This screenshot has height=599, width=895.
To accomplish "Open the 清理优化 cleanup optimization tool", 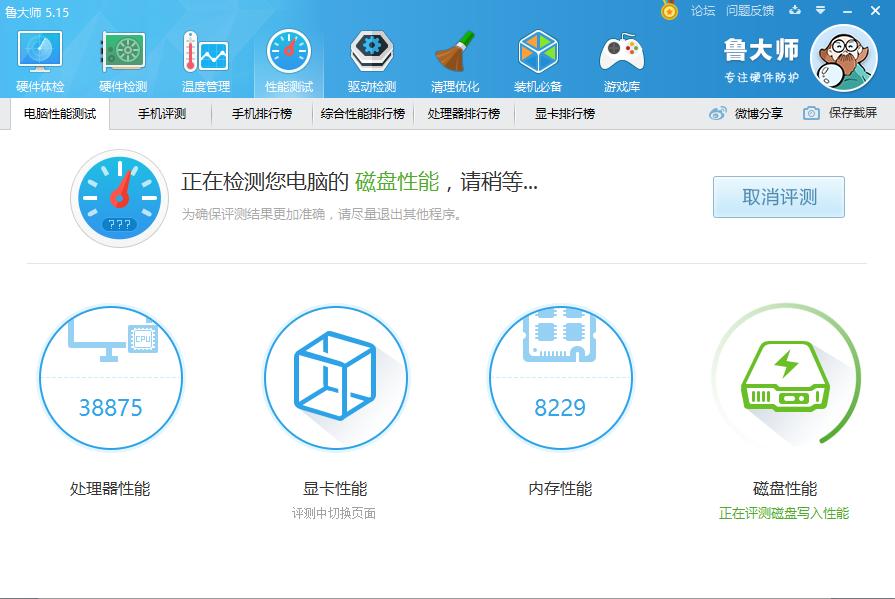I will (x=454, y=57).
